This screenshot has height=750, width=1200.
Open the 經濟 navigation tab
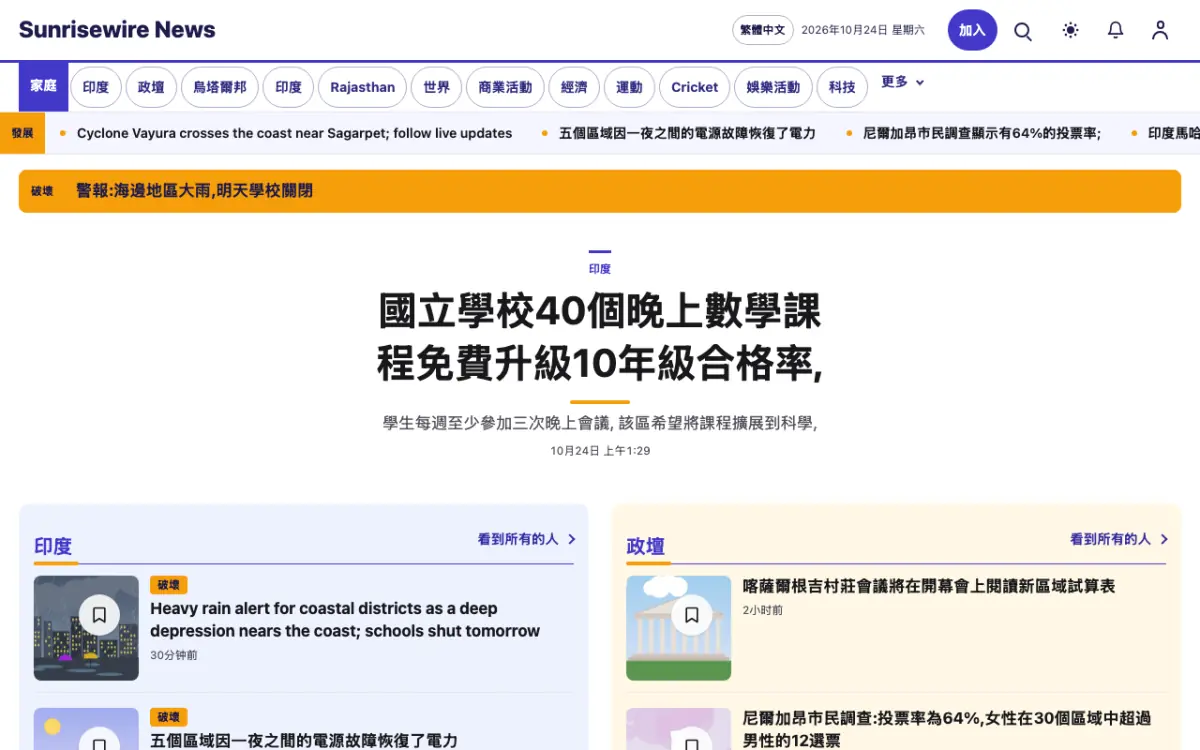click(574, 87)
